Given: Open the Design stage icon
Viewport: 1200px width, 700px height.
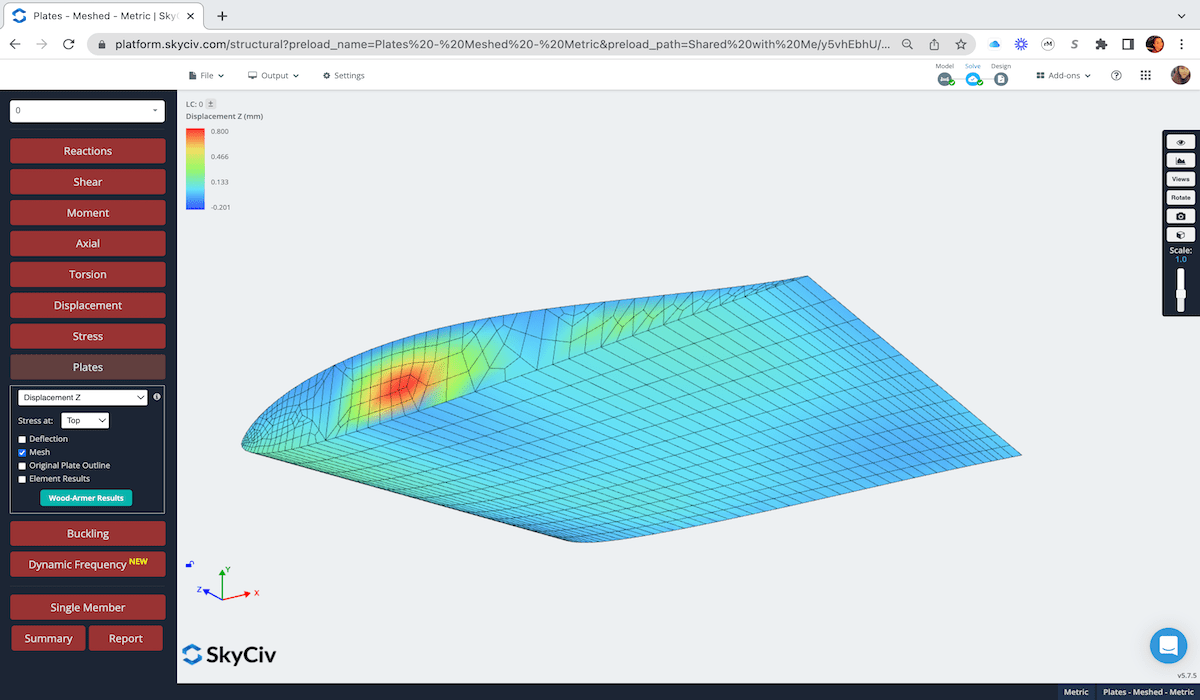Looking at the screenshot, I should (1000, 77).
